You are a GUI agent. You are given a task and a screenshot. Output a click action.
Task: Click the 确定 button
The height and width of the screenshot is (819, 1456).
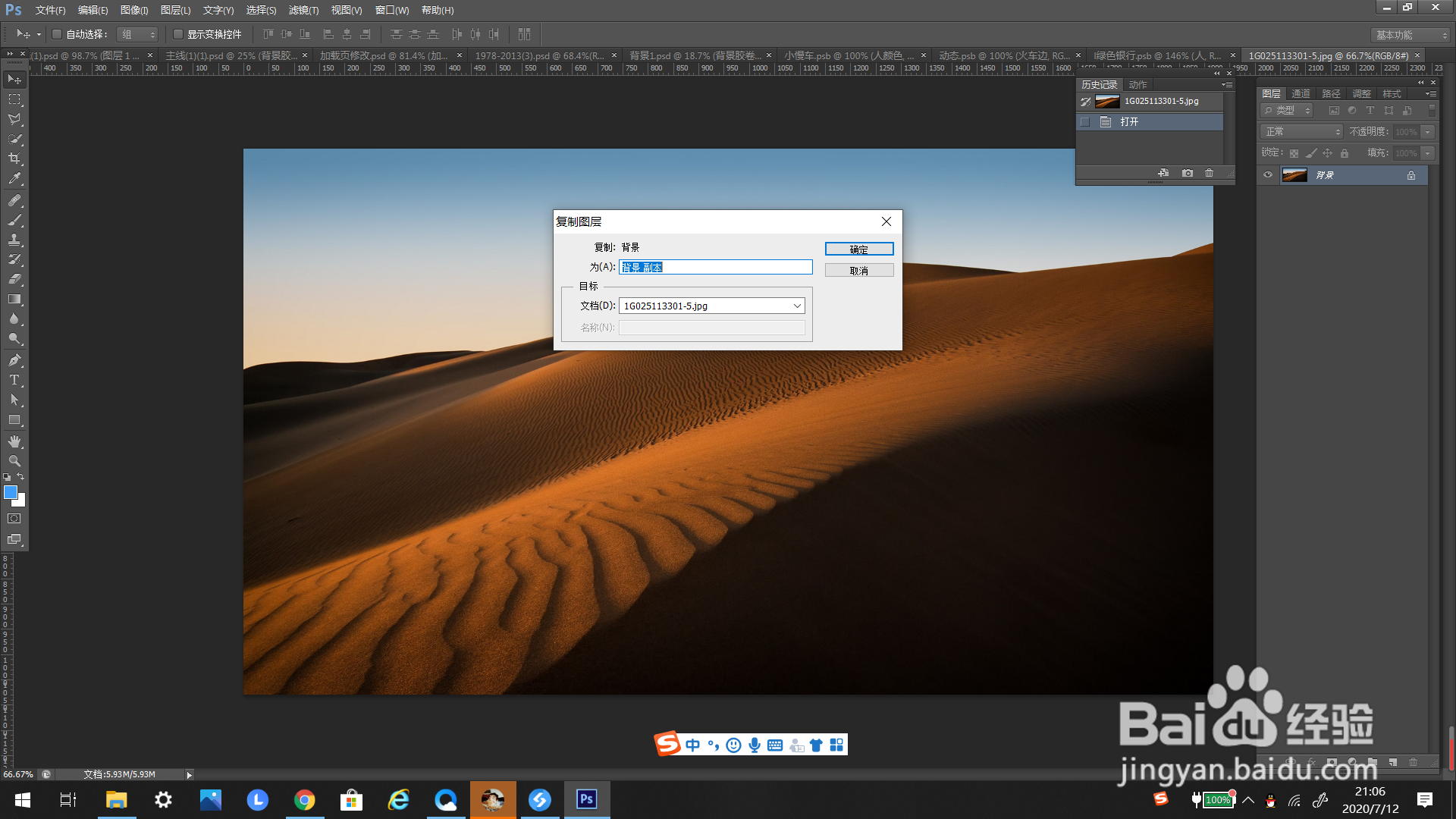[x=859, y=249]
